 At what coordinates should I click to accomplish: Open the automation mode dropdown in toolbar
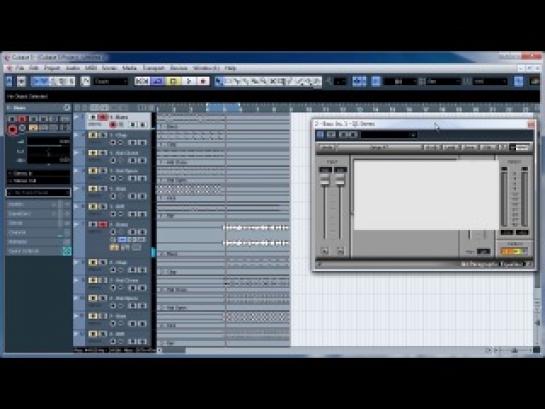pyautogui.click(x=111, y=82)
